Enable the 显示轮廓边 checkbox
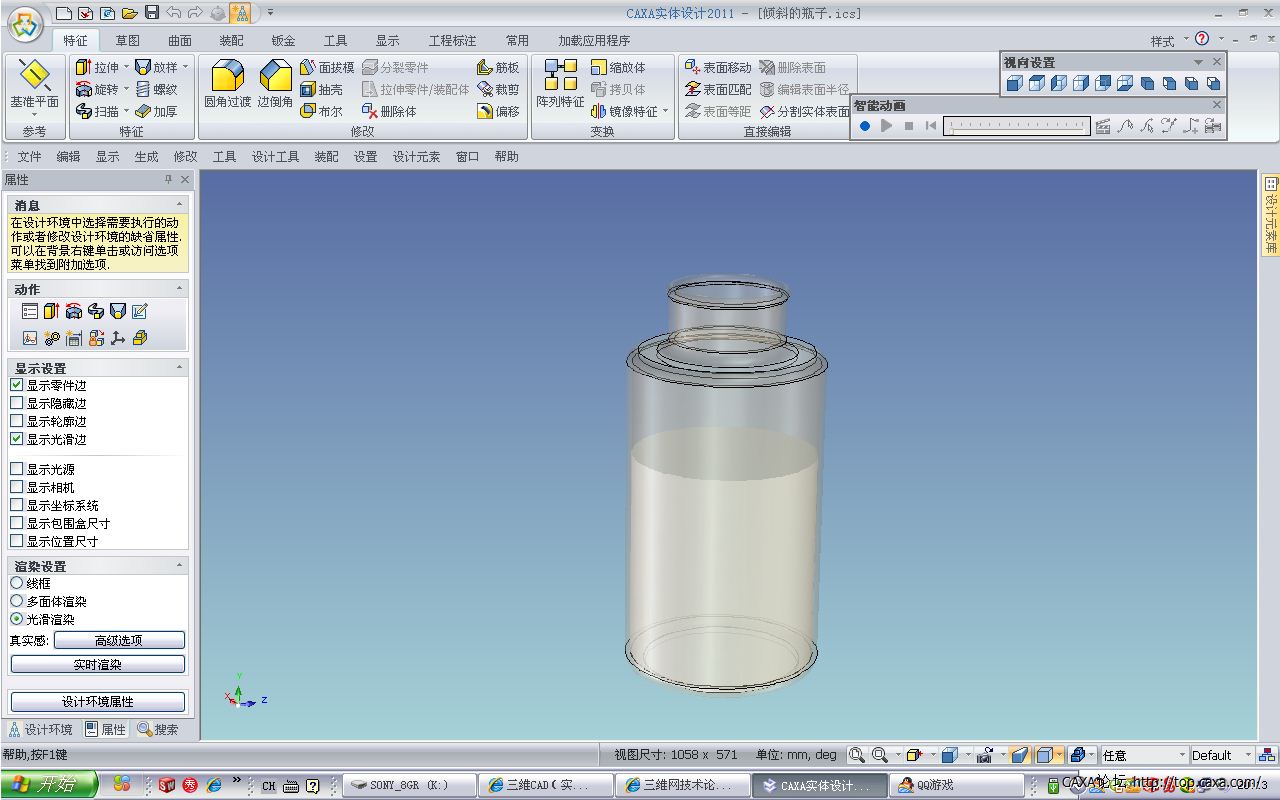 pyautogui.click(x=17, y=421)
